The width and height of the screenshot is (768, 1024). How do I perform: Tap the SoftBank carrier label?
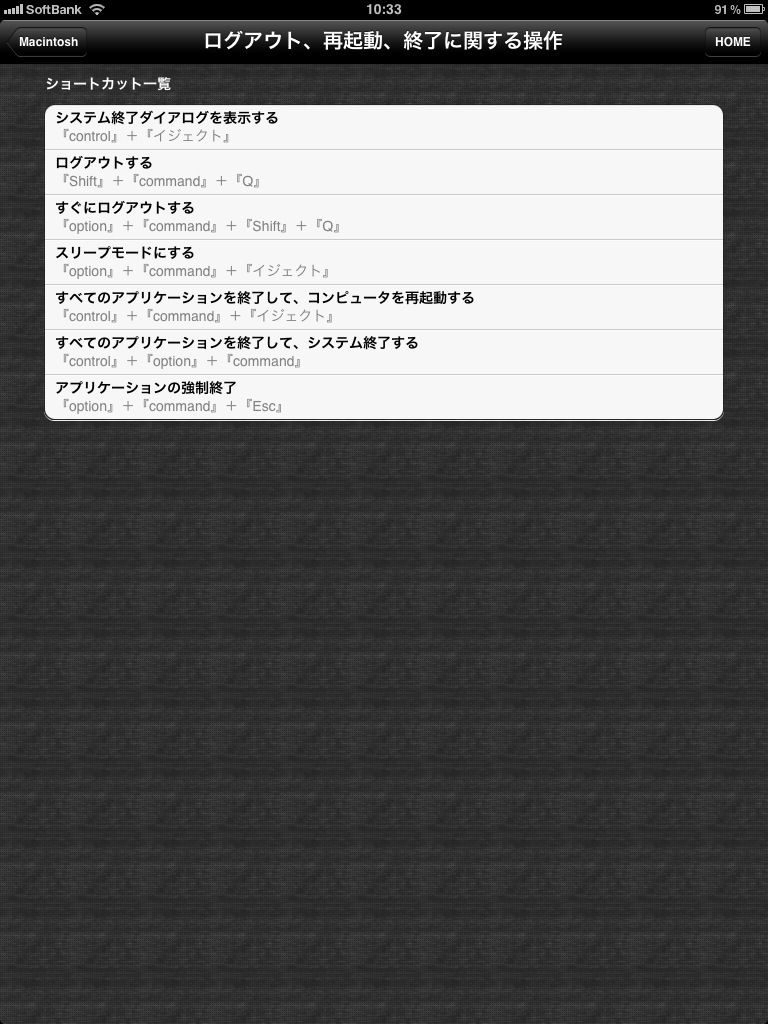pos(54,10)
